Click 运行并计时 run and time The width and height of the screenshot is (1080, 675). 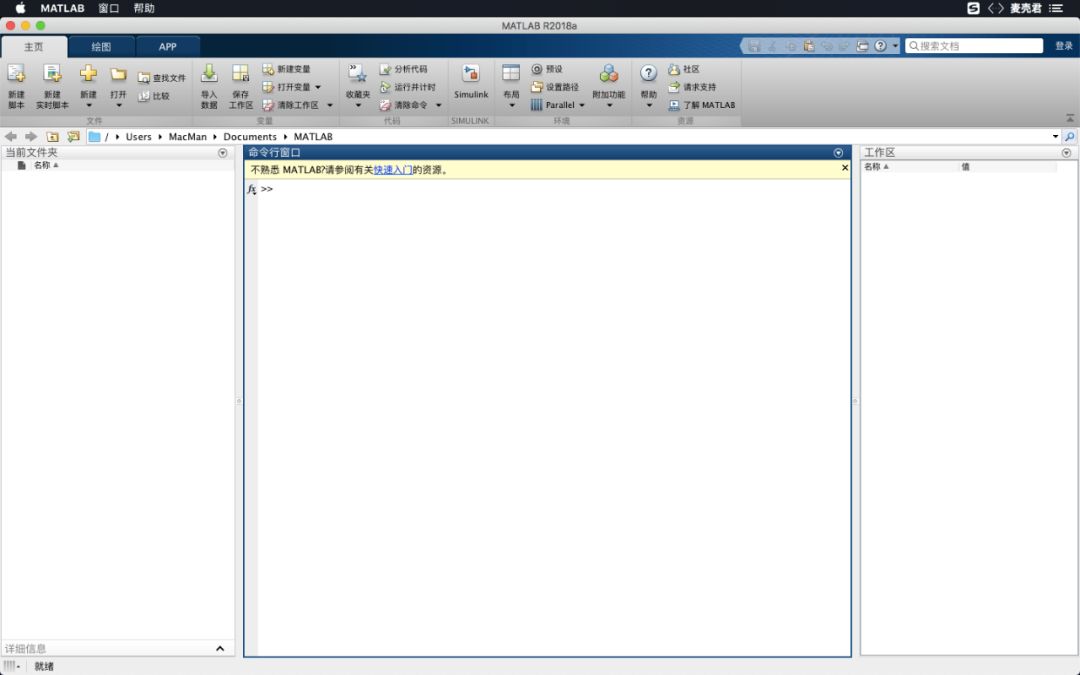click(x=408, y=87)
